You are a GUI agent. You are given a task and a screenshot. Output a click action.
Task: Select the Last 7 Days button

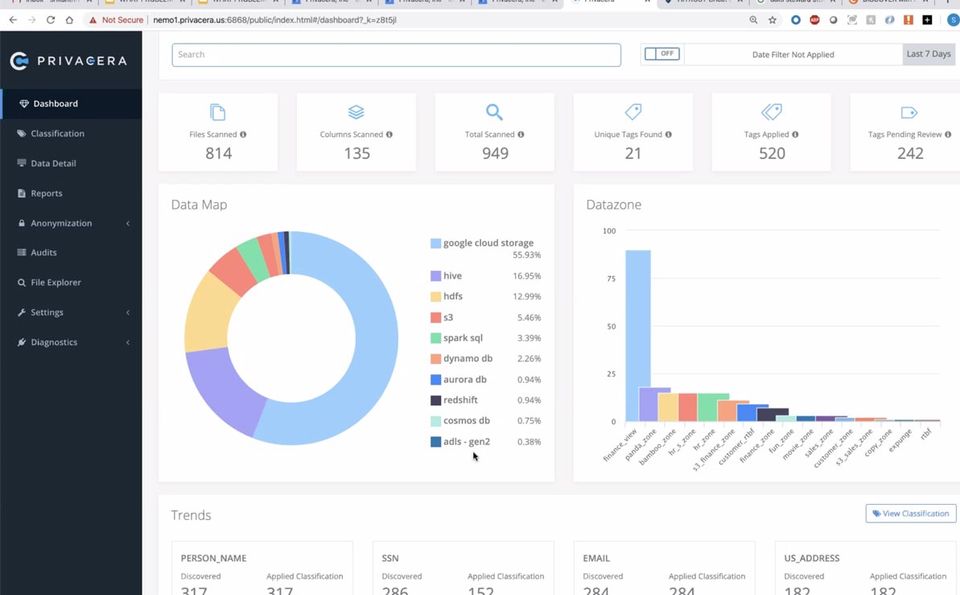(928, 54)
